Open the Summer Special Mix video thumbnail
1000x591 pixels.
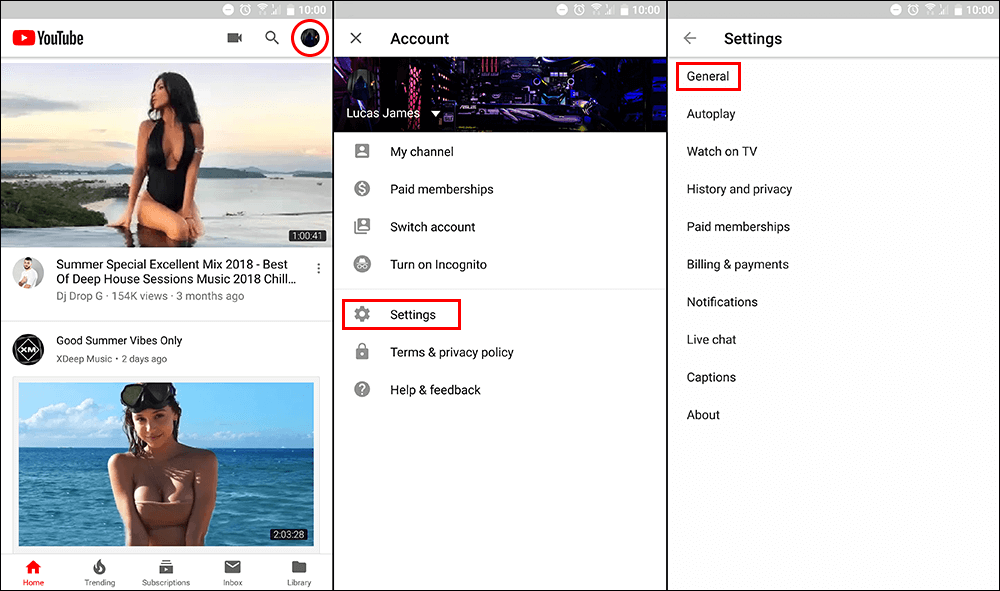[x=166, y=154]
